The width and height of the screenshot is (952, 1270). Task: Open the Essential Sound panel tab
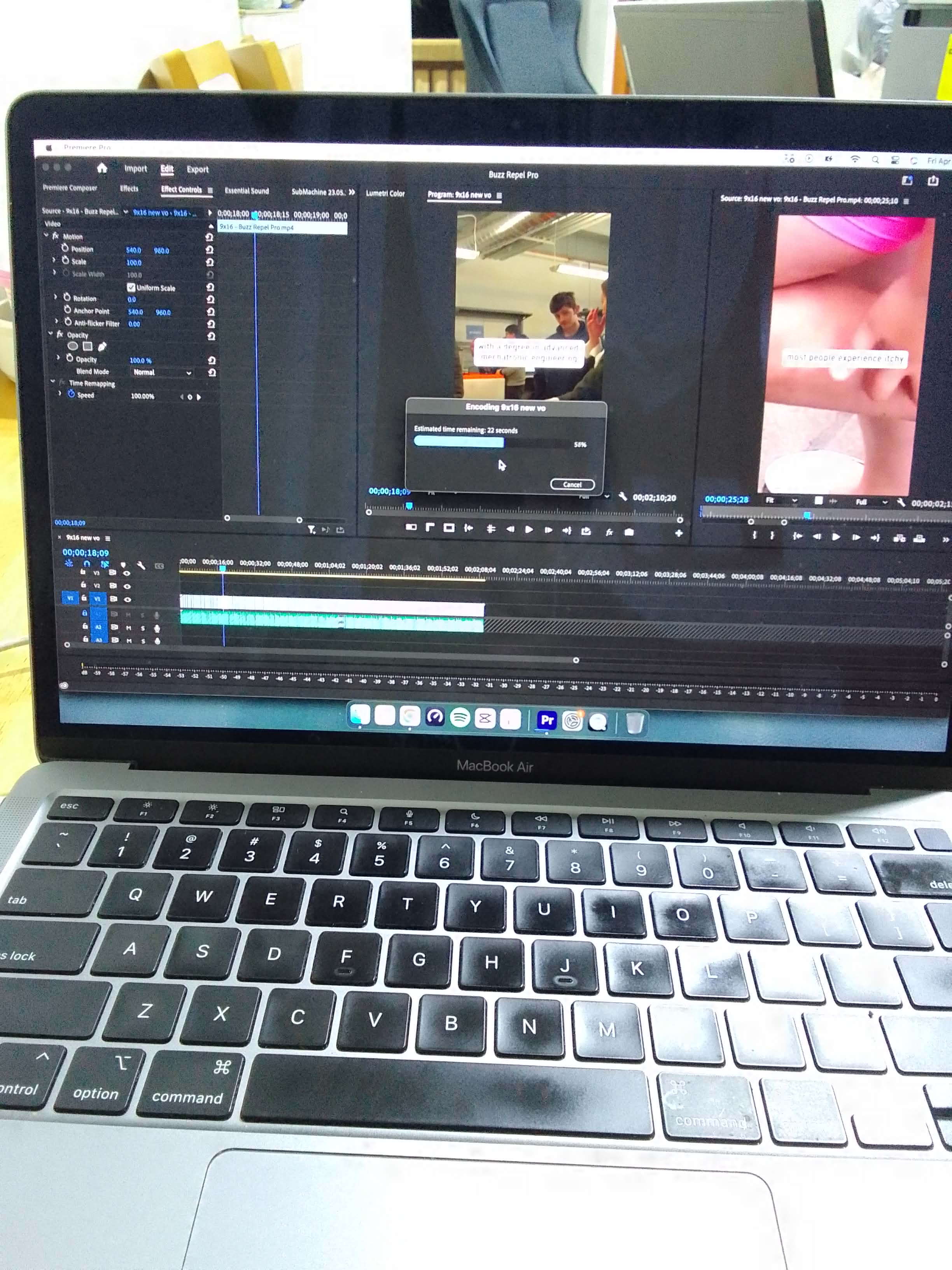coord(247,191)
